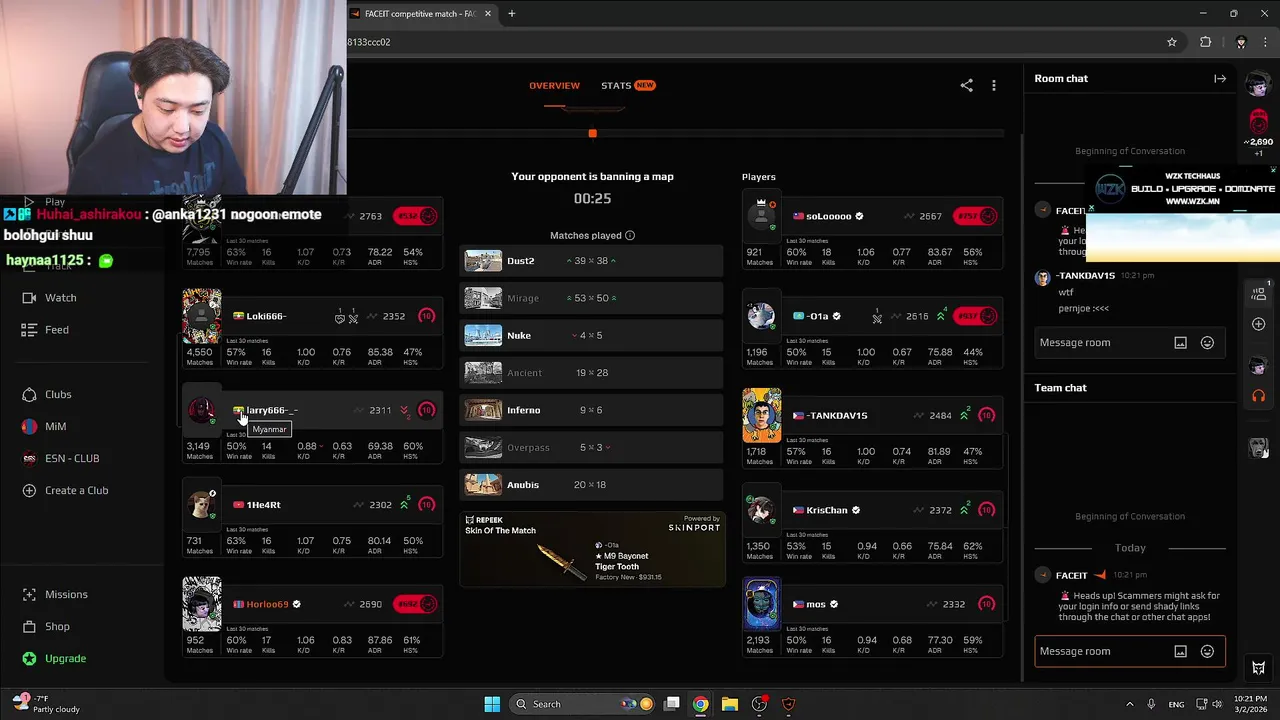1280x720 pixels.
Task: Open player soLooooo profile
Action: [829, 216]
